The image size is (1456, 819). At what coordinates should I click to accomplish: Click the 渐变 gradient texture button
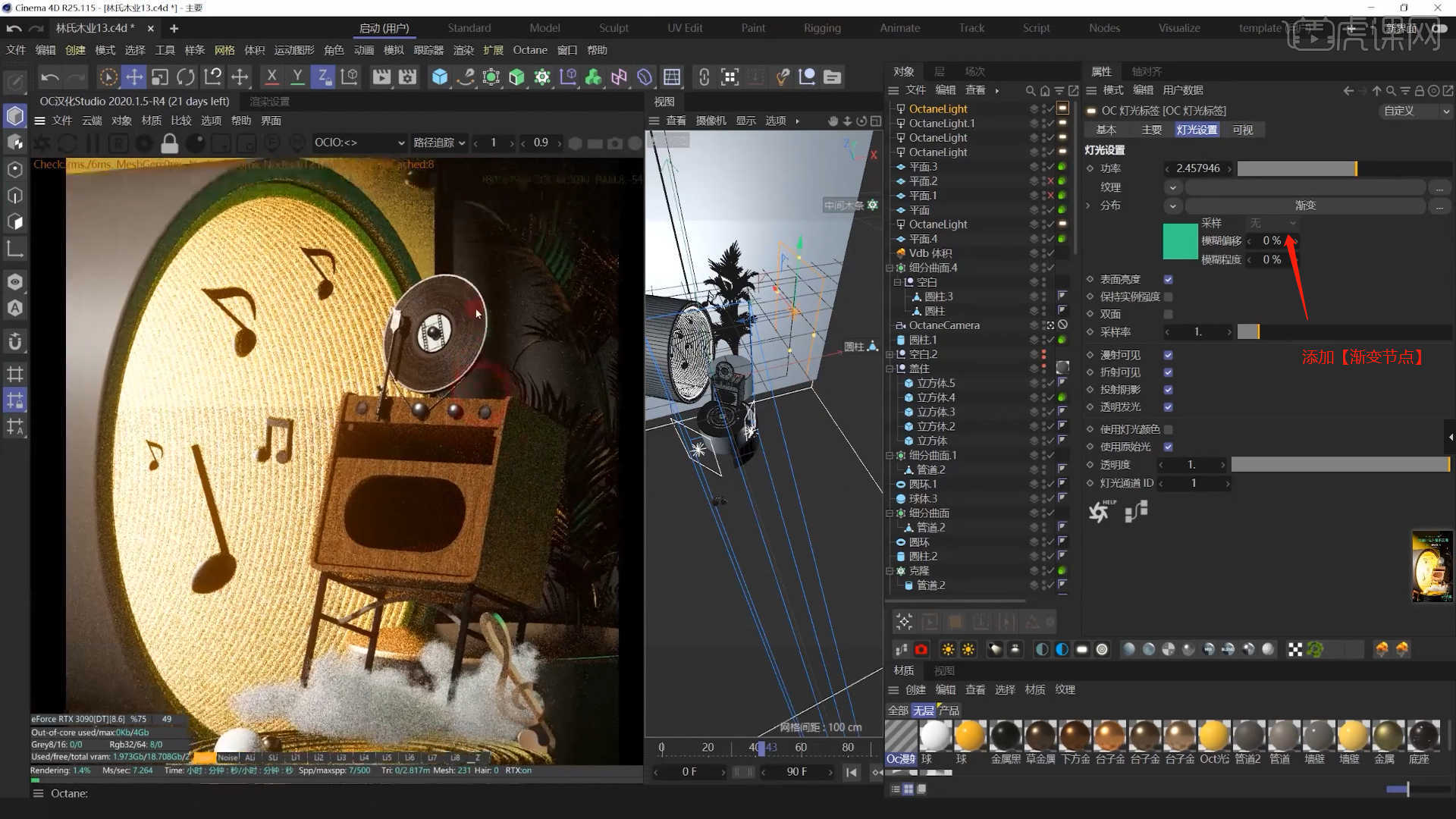click(1305, 206)
